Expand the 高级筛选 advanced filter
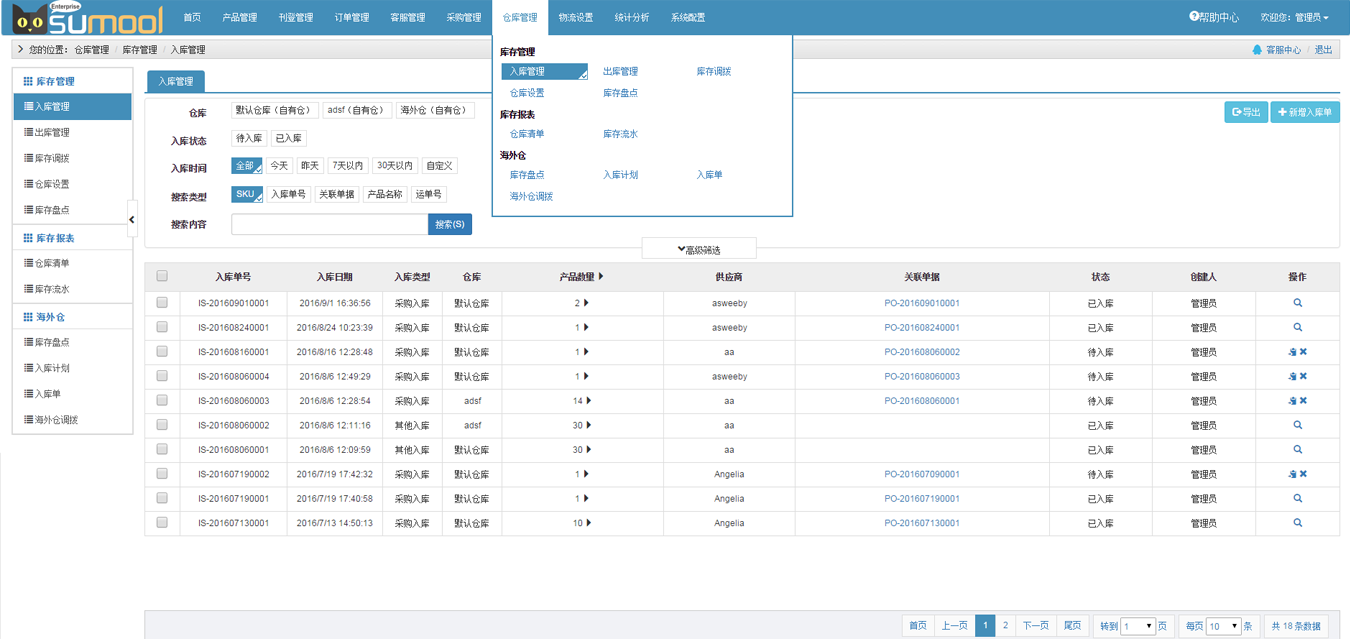The width and height of the screenshot is (1350, 639). [698, 249]
